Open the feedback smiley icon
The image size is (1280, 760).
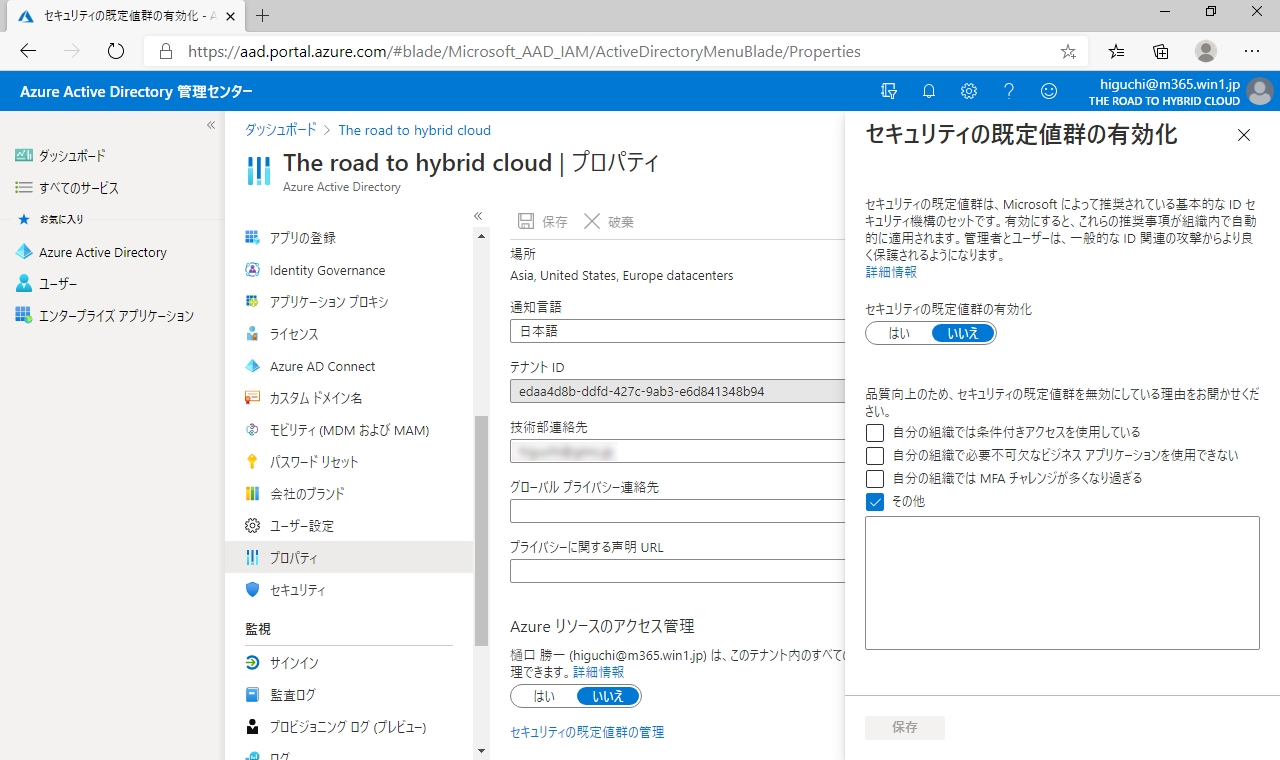tap(1049, 91)
